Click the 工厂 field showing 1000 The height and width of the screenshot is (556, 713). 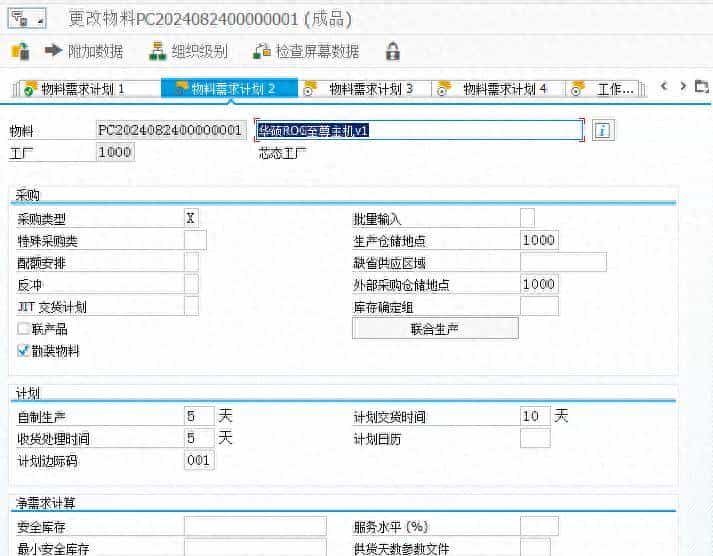(x=115, y=152)
